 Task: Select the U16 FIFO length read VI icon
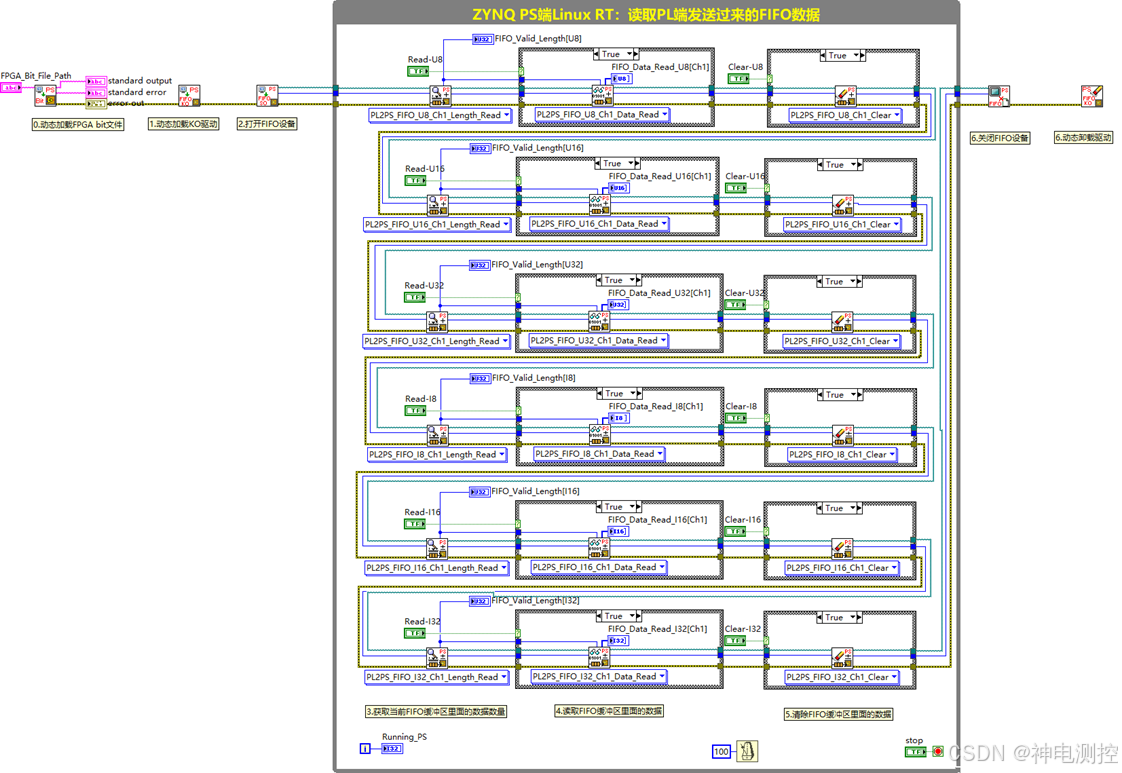coord(438,205)
